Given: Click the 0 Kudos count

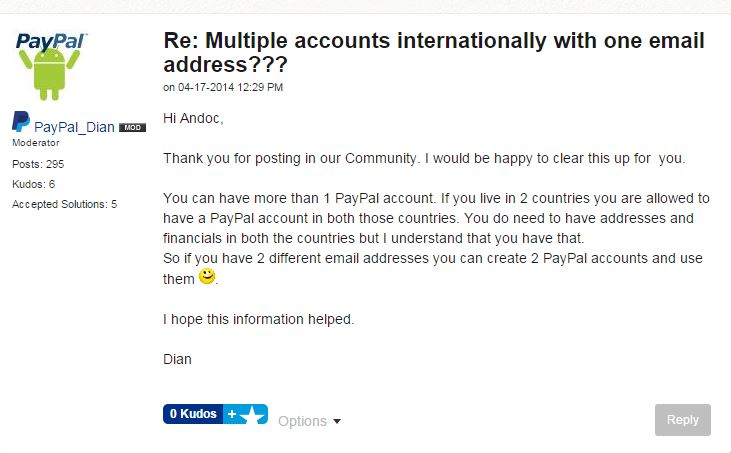Looking at the screenshot, I should [x=193, y=414].
